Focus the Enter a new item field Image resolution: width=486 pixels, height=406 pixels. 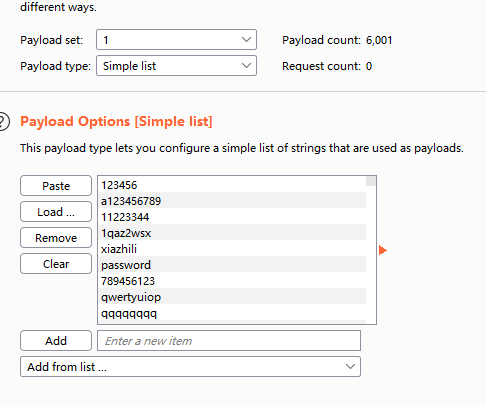pos(229,341)
